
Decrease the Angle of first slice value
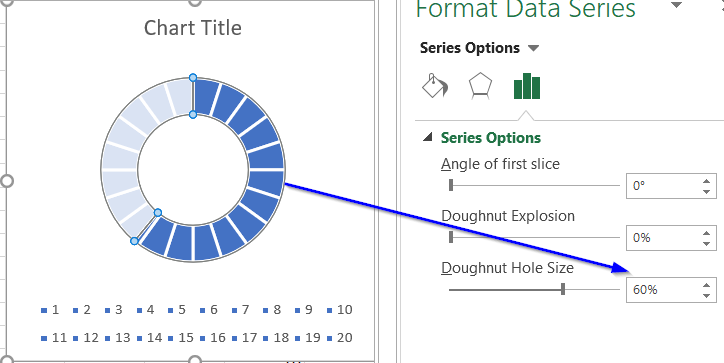[706, 192]
